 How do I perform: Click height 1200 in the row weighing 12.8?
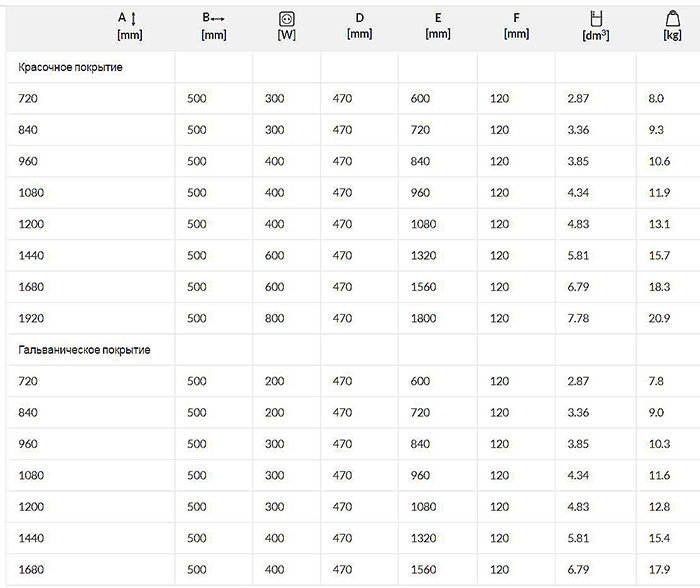click(x=31, y=507)
